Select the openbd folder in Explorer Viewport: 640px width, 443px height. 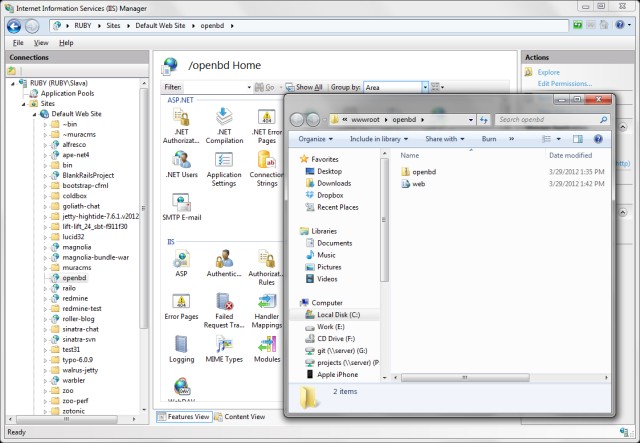coord(424,172)
